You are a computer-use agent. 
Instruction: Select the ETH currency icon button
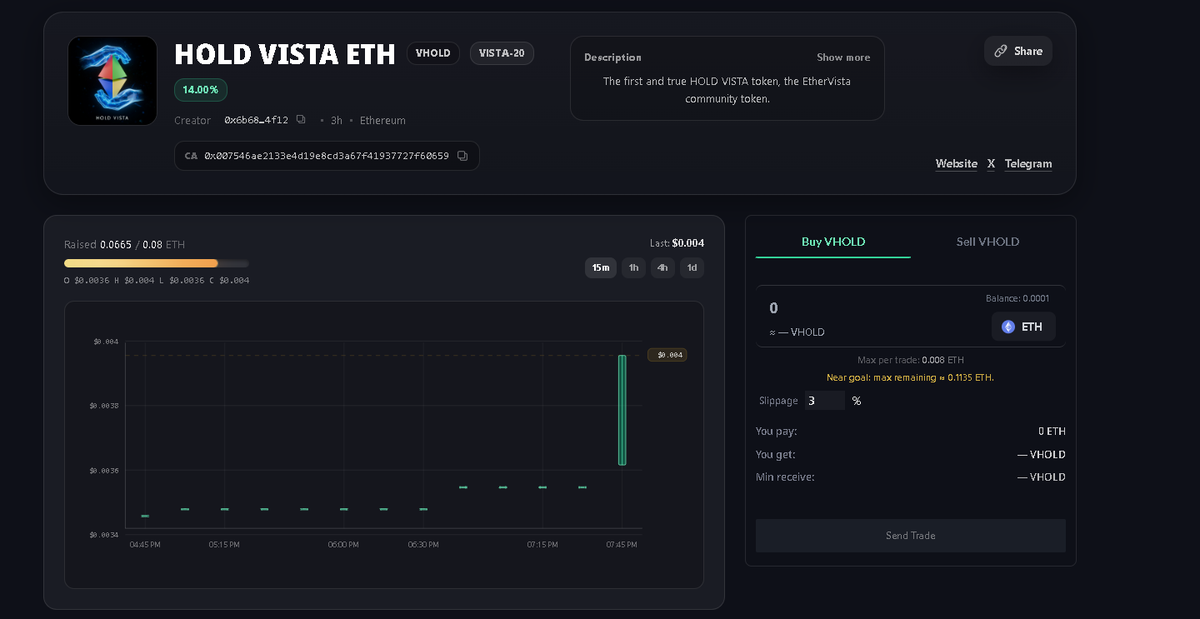pyautogui.click(x=1023, y=327)
